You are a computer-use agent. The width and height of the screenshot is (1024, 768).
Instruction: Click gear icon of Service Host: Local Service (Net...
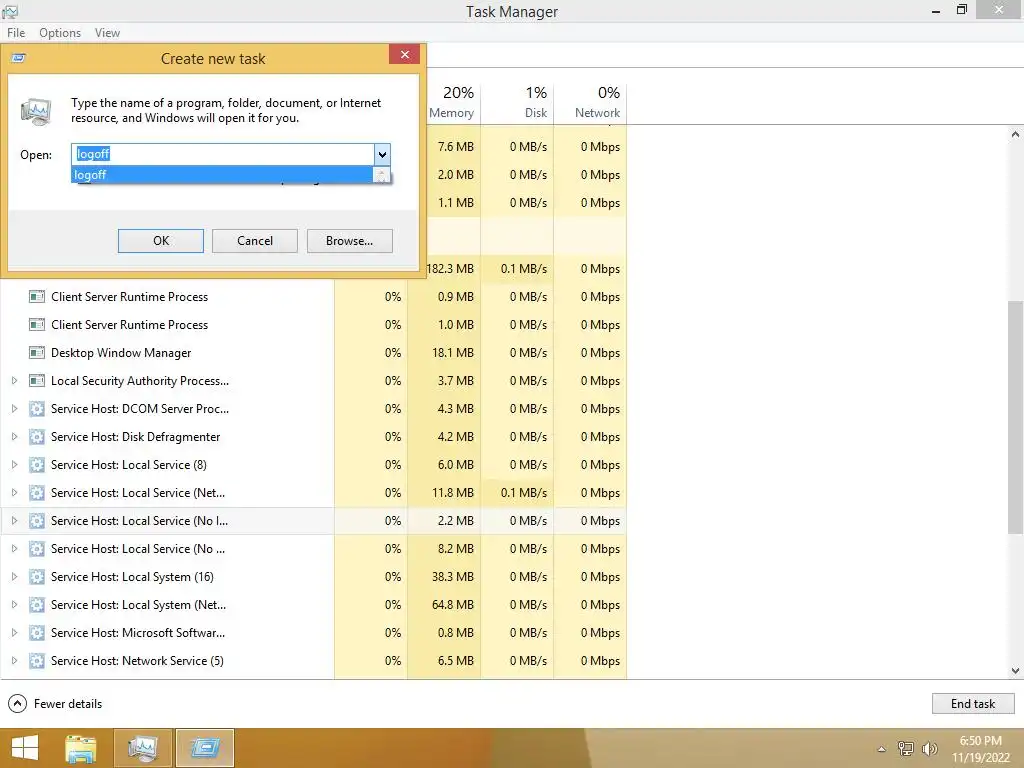(x=37, y=493)
